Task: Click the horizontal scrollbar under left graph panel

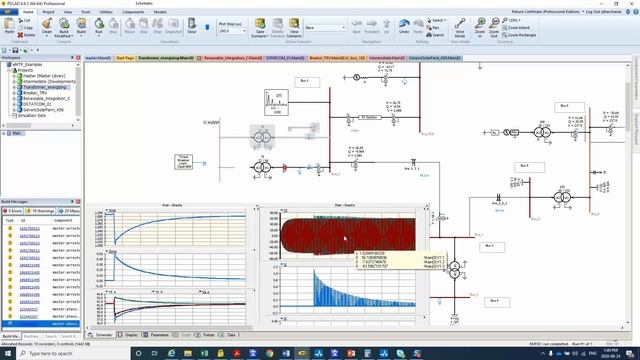Action: [x=171, y=328]
